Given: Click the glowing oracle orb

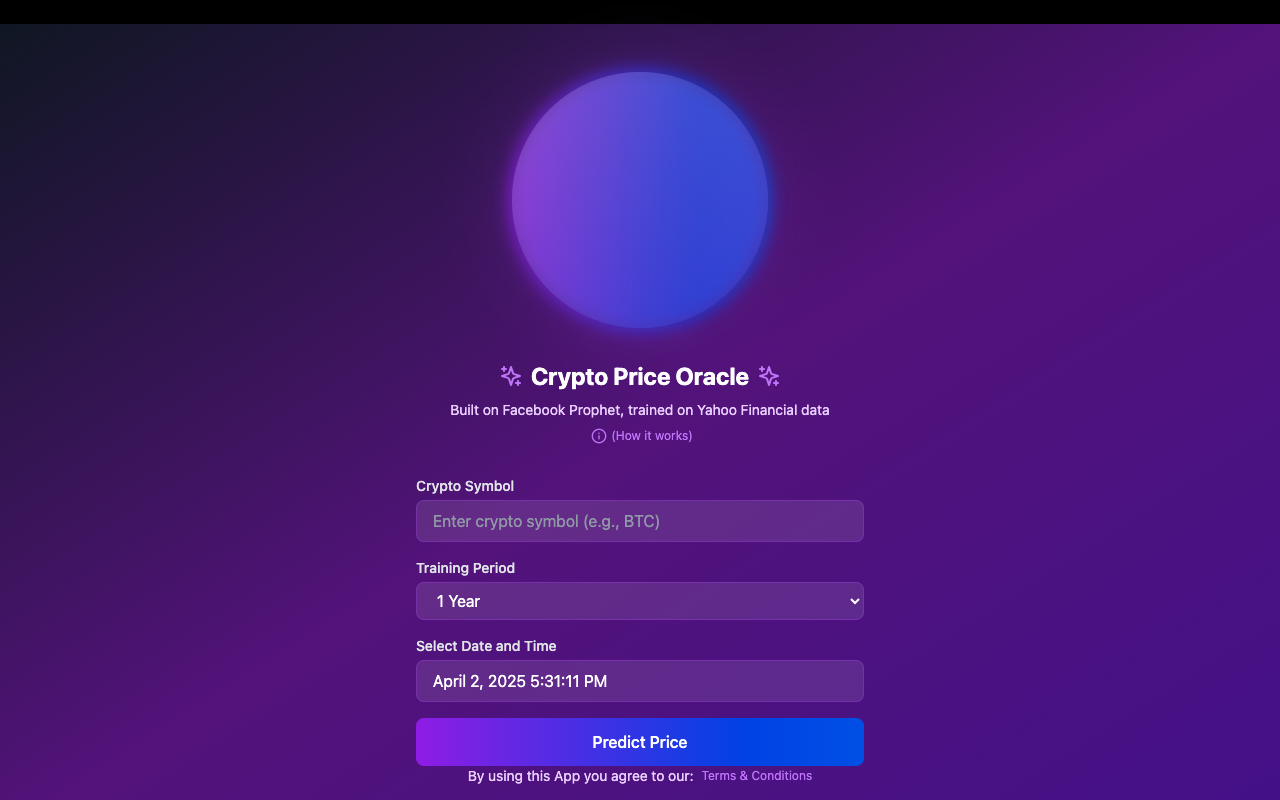Looking at the screenshot, I should (x=640, y=200).
